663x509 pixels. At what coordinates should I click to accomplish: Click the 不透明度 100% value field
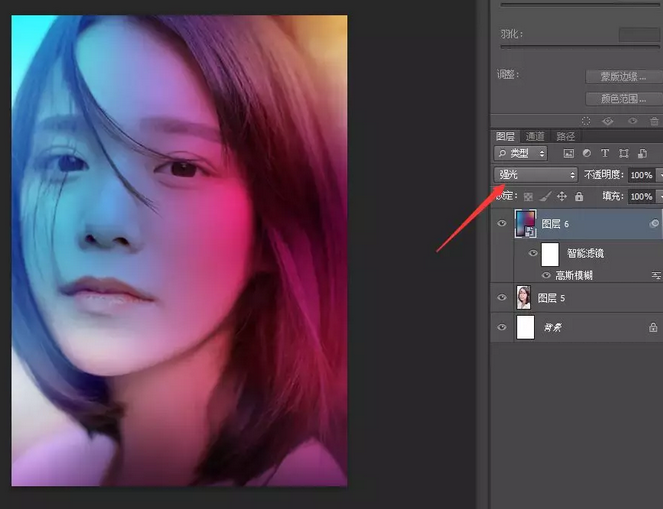641,175
